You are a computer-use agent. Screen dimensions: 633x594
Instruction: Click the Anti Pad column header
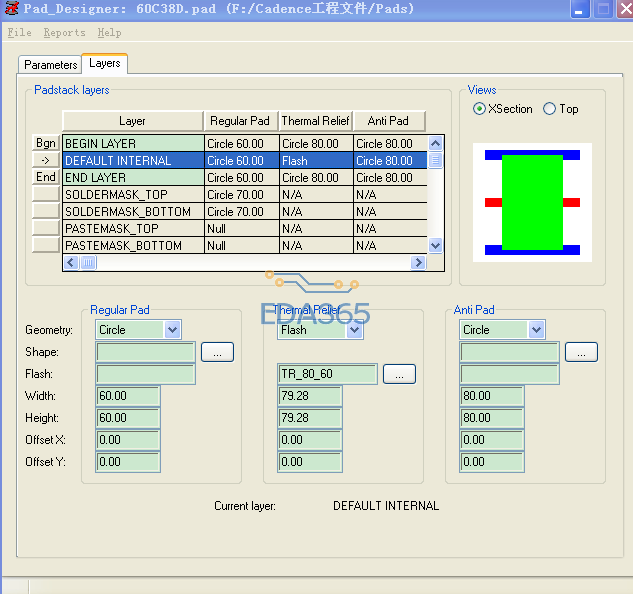pos(389,121)
